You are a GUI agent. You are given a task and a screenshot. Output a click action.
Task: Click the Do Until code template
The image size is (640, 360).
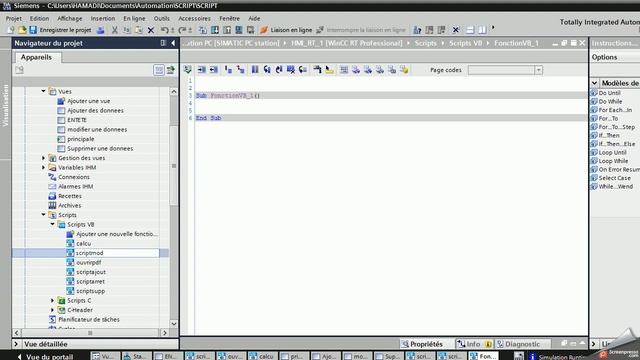point(609,93)
